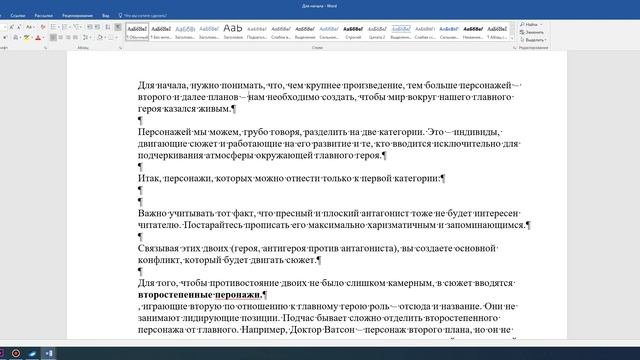Open Font dialog launcher
The height and width of the screenshot is (360, 640).
click(x=46, y=48)
